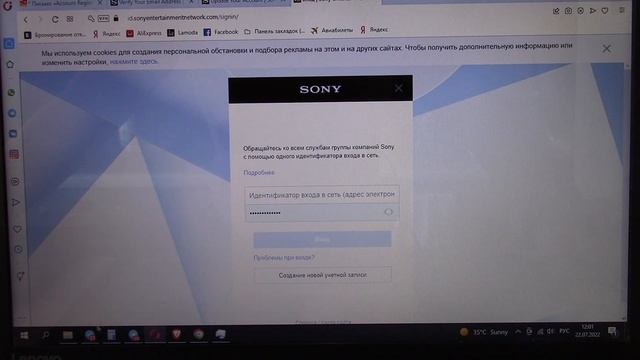Follow the 'нажмите здесь' cookies link

[x=133, y=62]
